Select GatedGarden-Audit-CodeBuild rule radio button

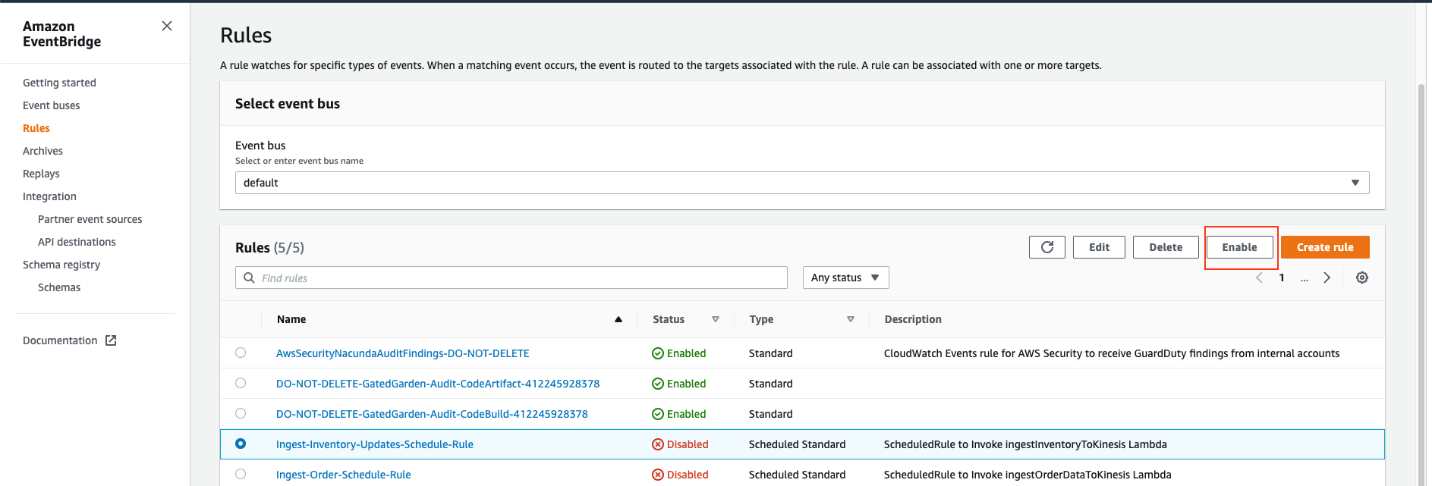pos(240,413)
